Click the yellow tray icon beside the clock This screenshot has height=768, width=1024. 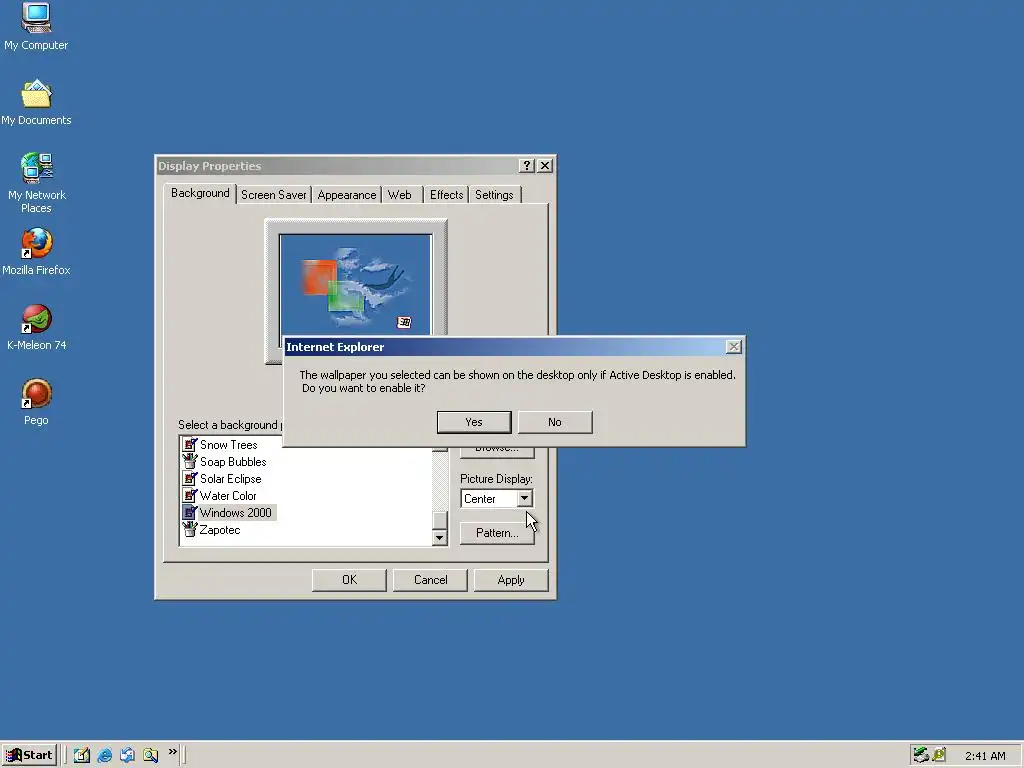(939, 755)
